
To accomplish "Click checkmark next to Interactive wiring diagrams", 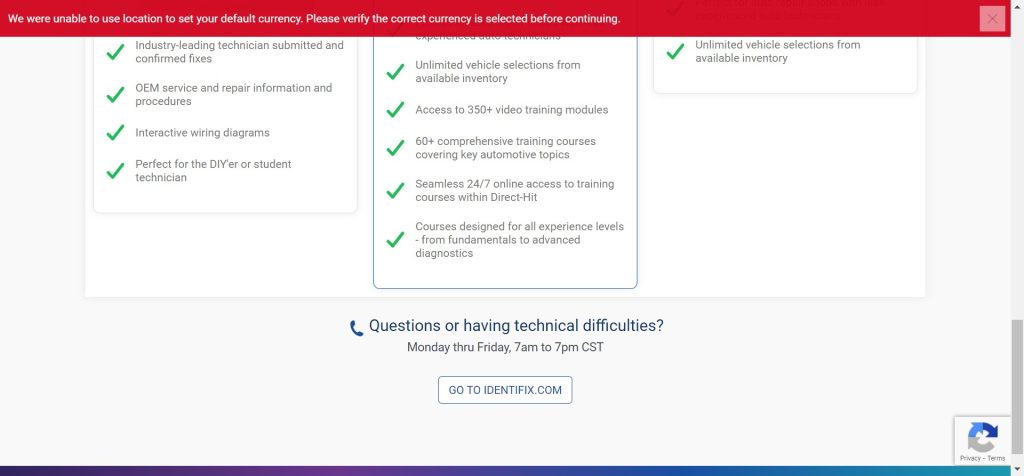I will pyautogui.click(x=115, y=133).
